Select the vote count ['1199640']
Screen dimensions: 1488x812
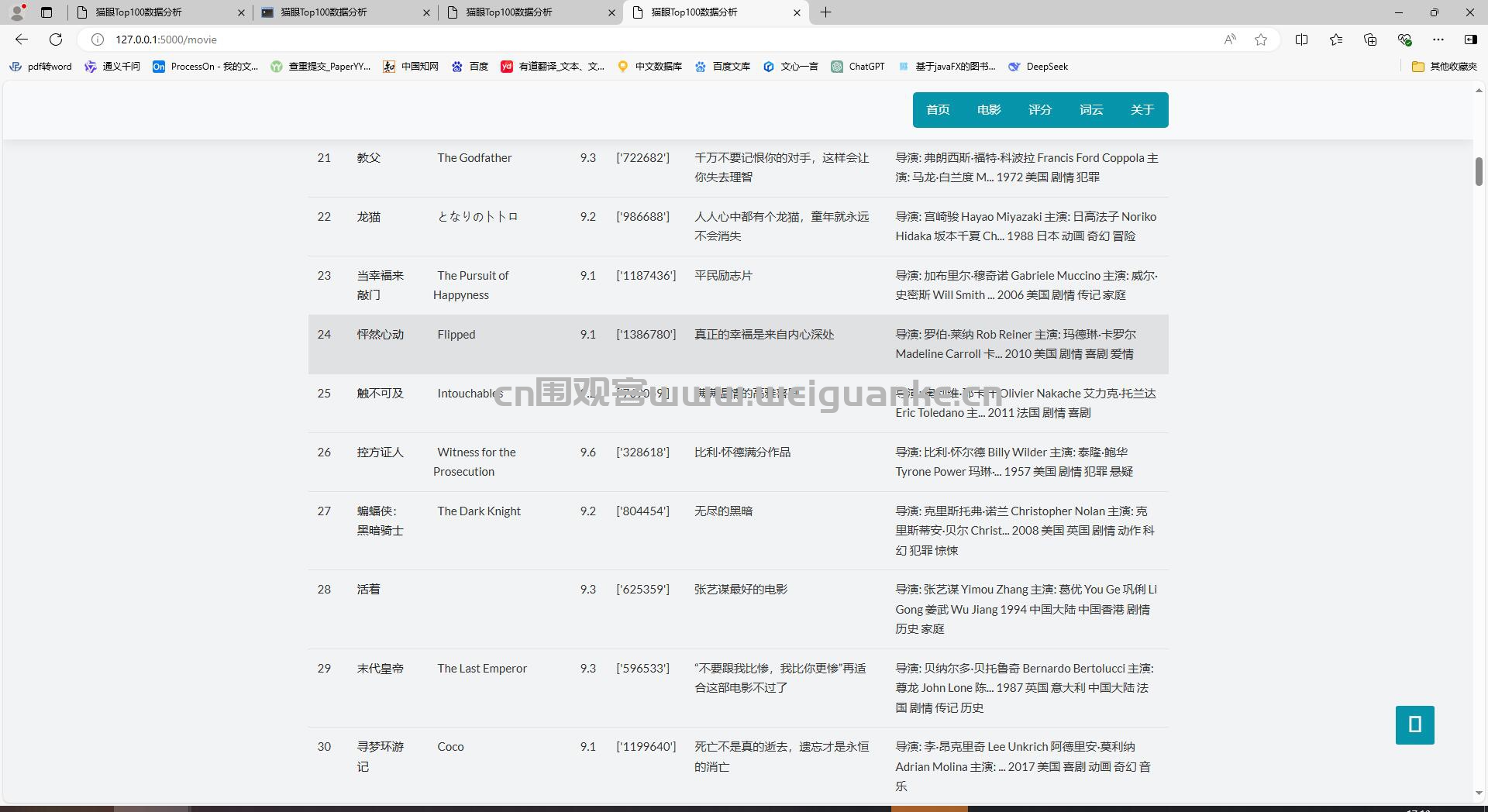point(646,747)
